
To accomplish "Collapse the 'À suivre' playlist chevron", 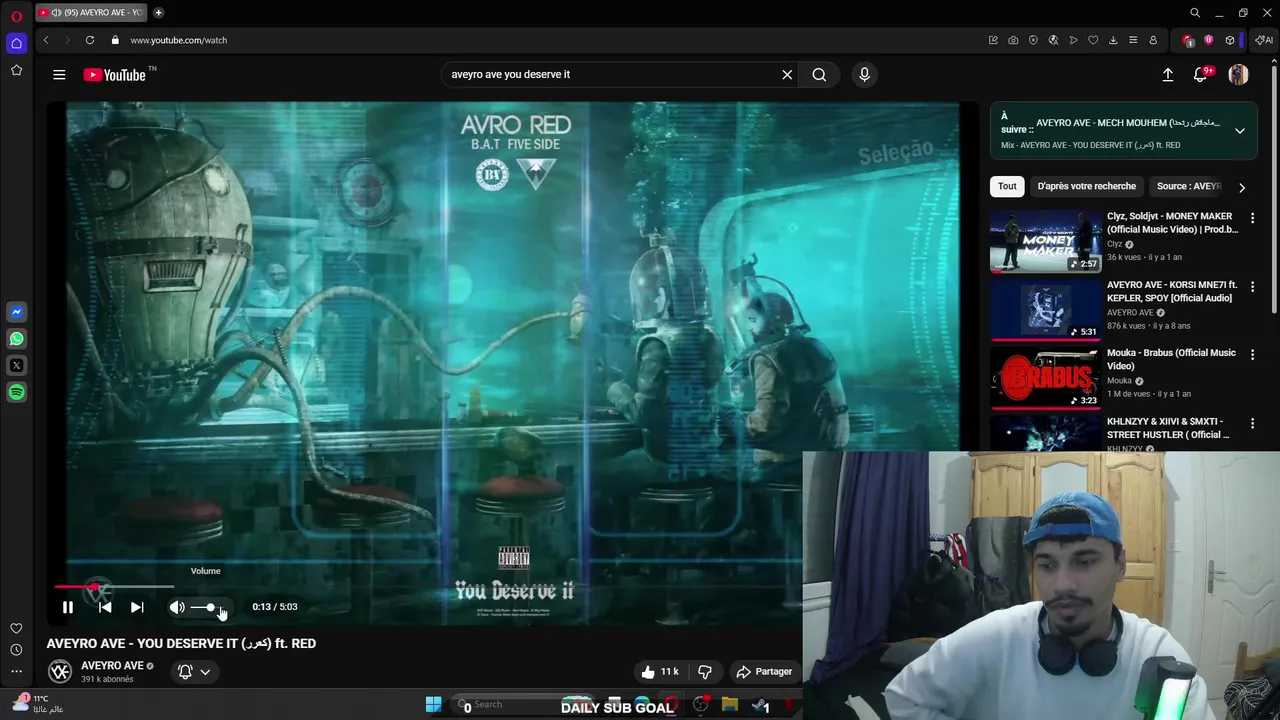I will click(x=1239, y=131).
